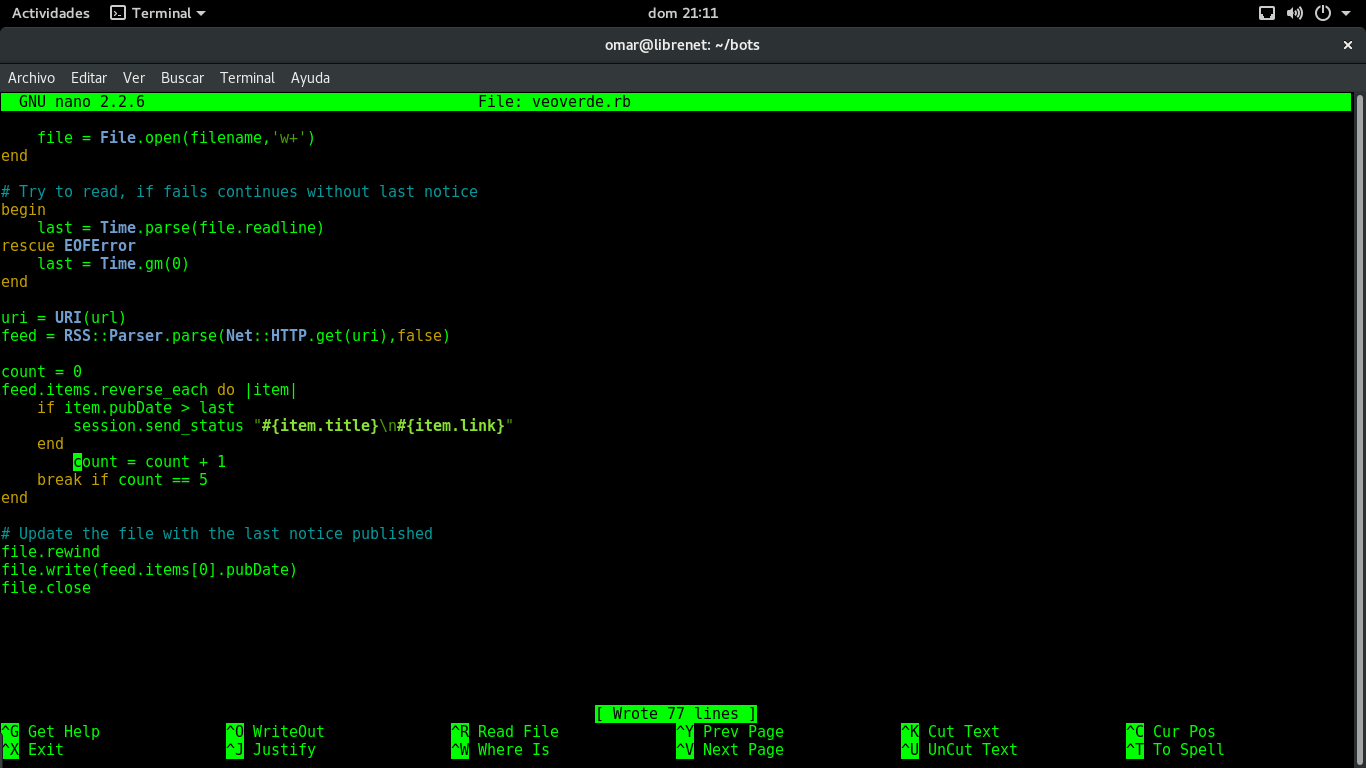
Task: Click the ^T To Spell shortcut
Action: [1176, 750]
